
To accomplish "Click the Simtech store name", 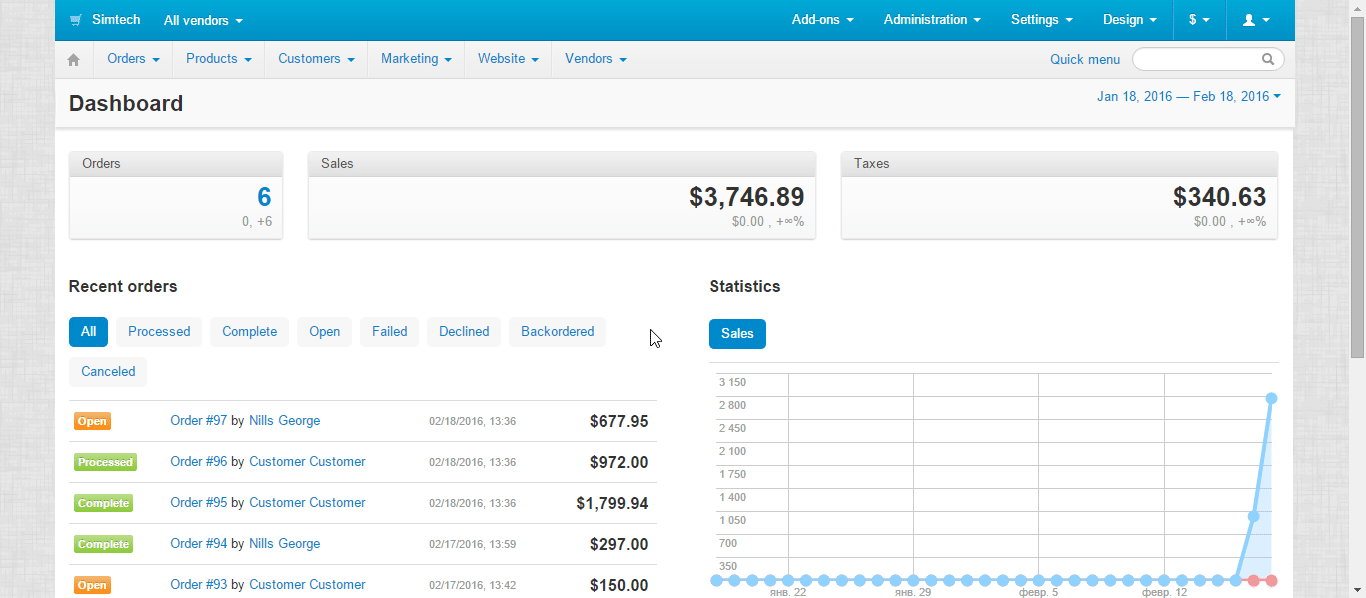I will [116, 20].
